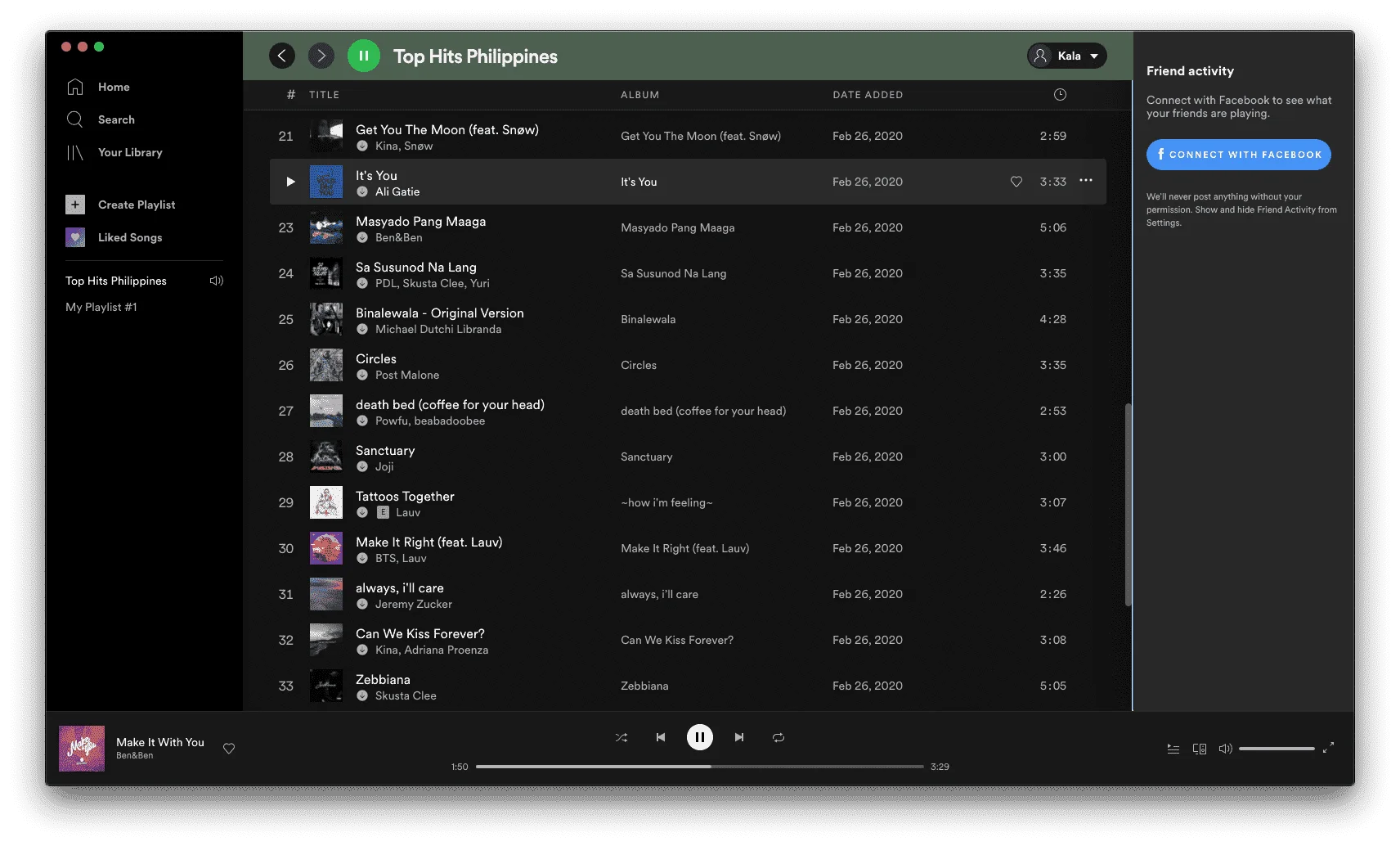
Task: Open the connect to a device menu
Action: [x=1200, y=749]
